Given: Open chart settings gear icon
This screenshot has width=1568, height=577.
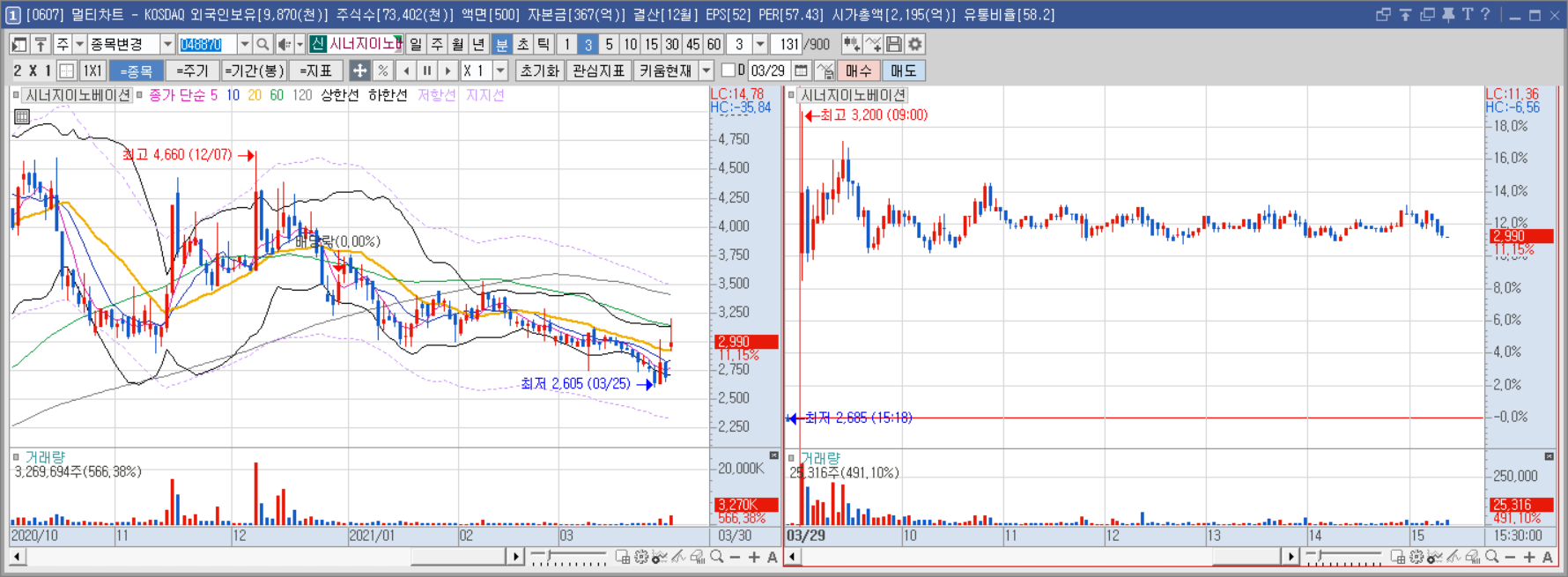Looking at the screenshot, I should 915,44.
